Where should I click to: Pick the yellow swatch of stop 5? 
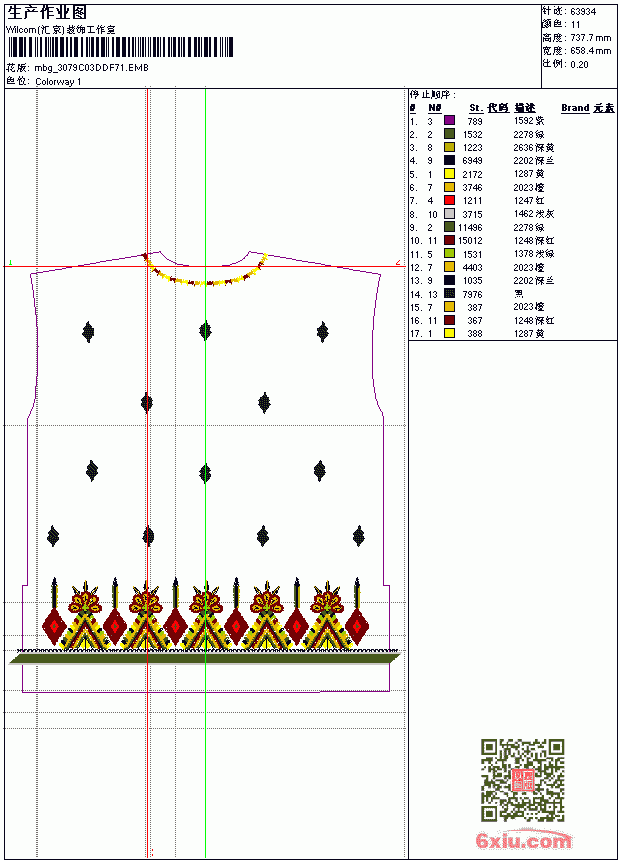coord(449,174)
